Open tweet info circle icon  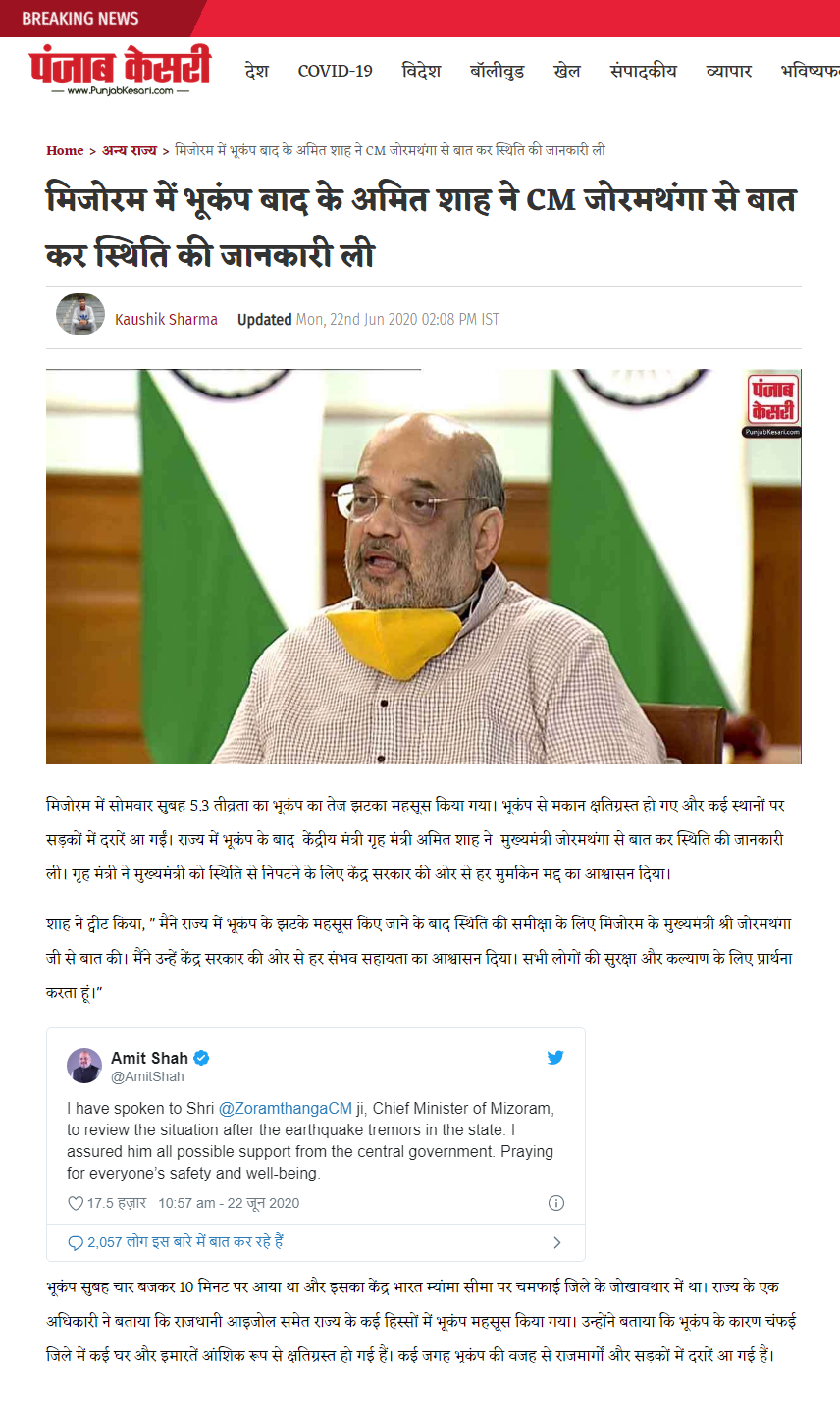555,1203
